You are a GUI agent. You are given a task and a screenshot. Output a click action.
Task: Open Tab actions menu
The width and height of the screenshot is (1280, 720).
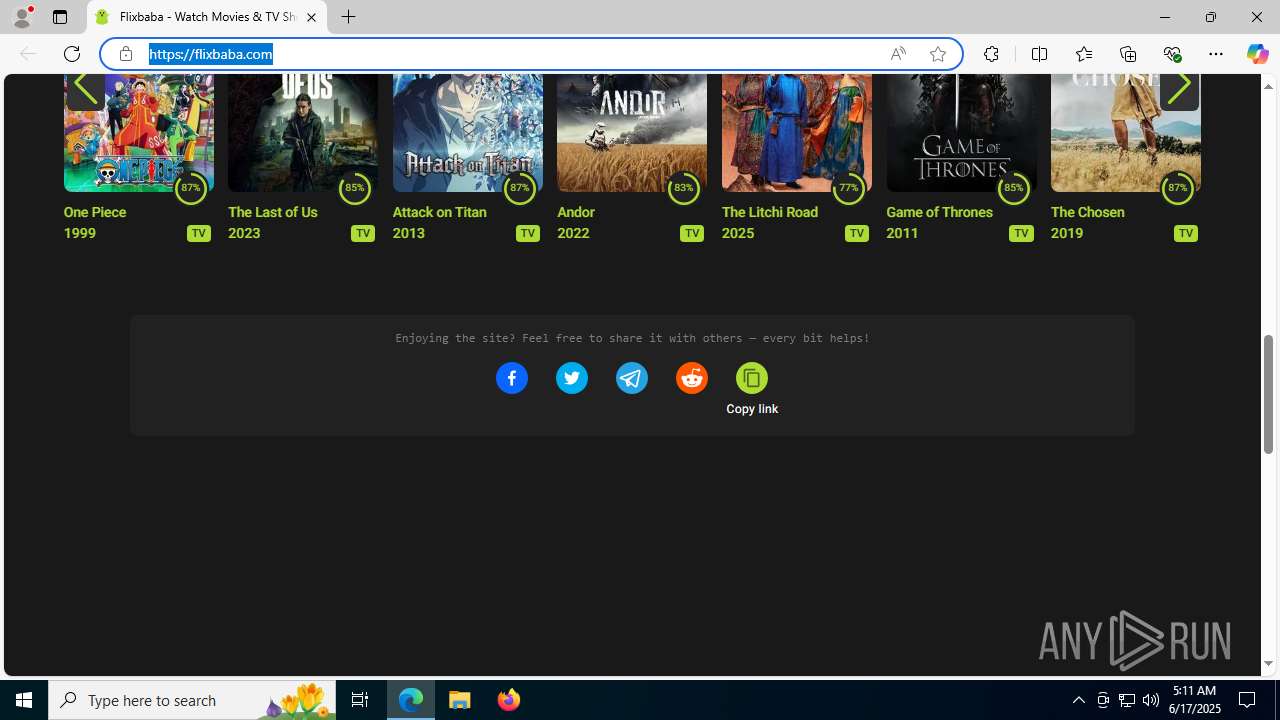click(60, 17)
